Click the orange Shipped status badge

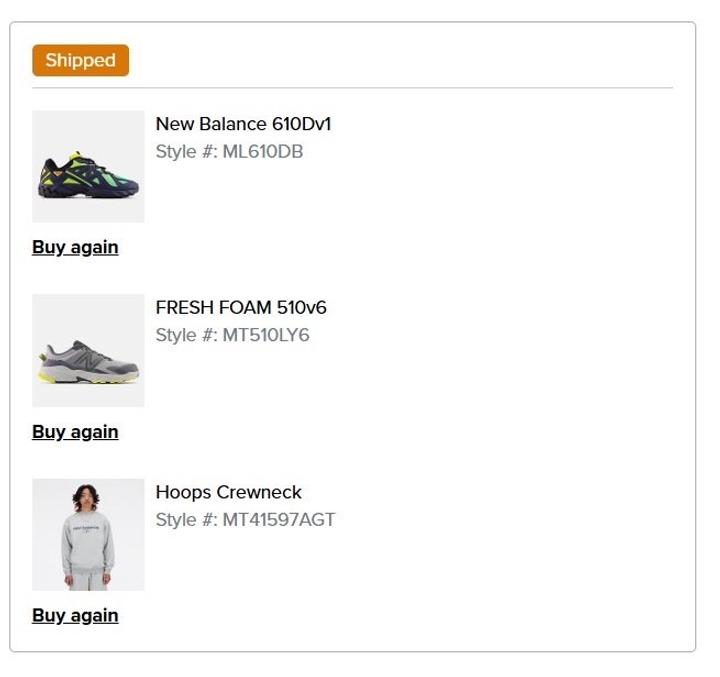click(80, 60)
